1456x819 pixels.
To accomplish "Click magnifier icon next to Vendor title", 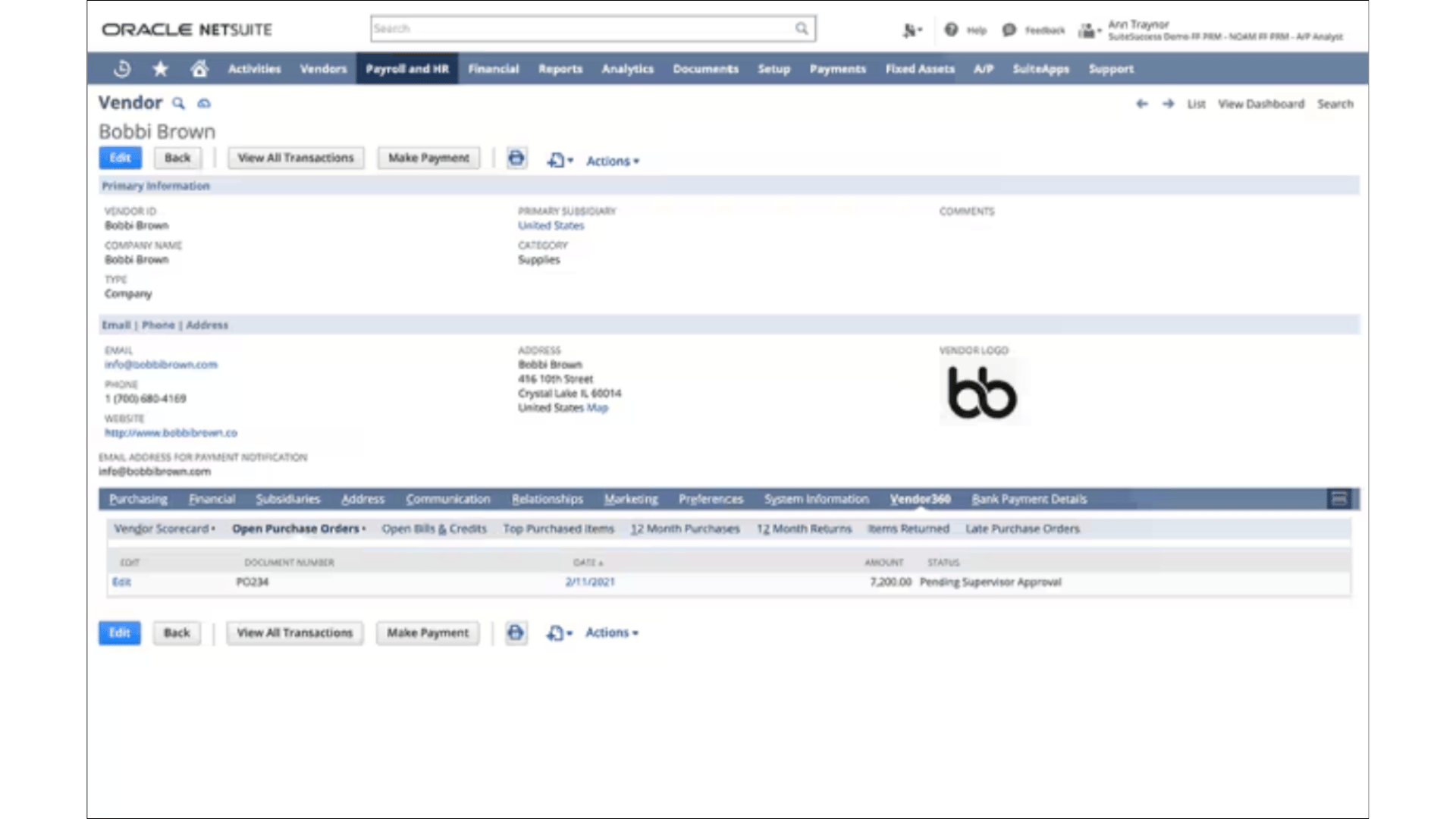I will tap(178, 104).
